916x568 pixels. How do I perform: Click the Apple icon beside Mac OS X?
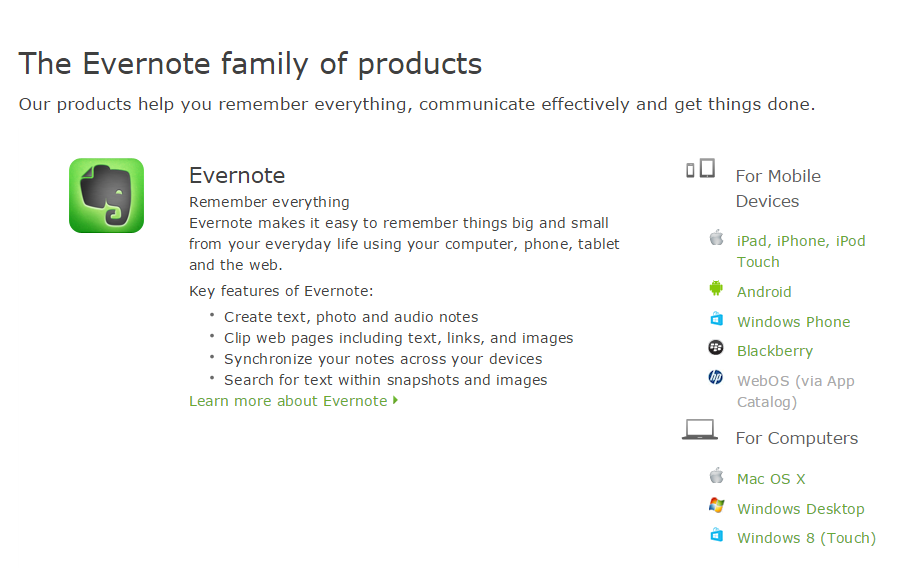tap(716, 475)
